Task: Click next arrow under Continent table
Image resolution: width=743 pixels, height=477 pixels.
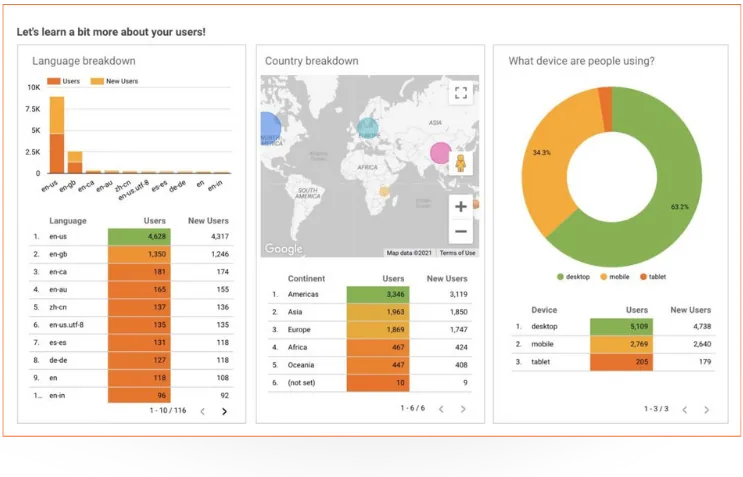Action: tap(463, 409)
